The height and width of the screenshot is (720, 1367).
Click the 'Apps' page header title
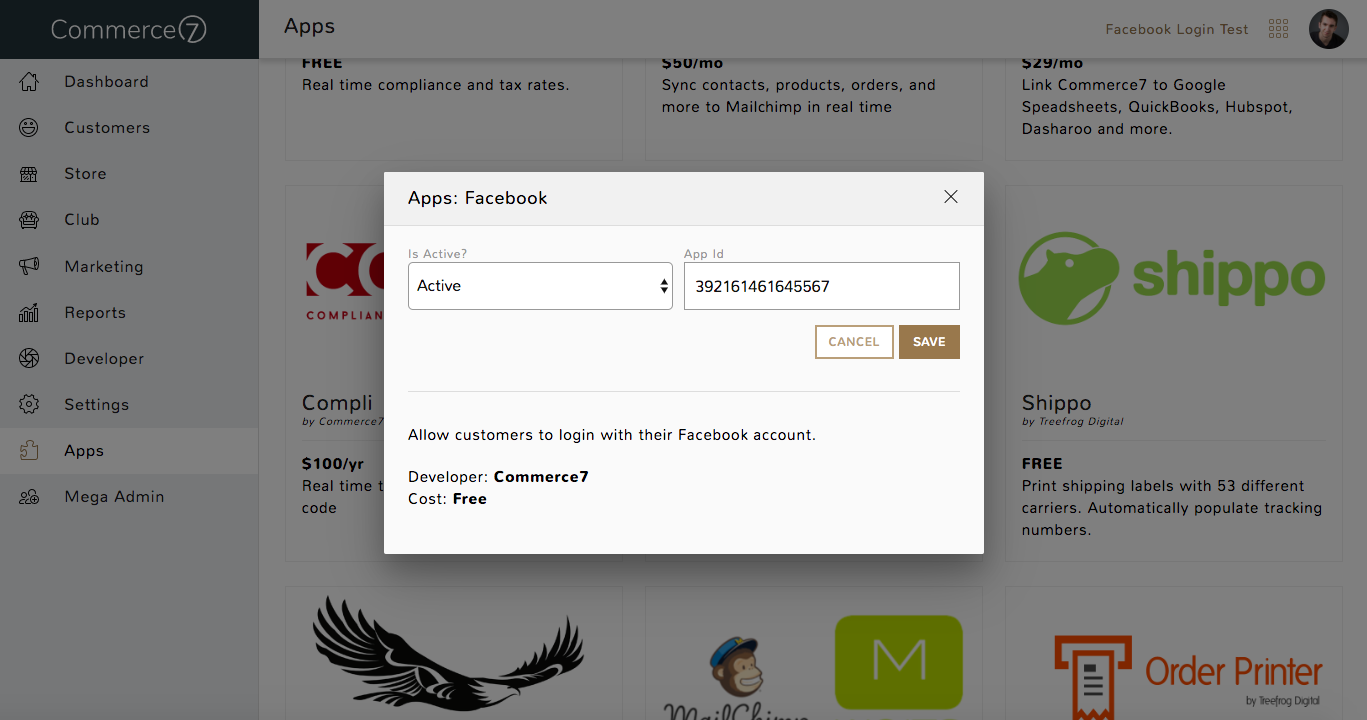(x=309, y=27)
